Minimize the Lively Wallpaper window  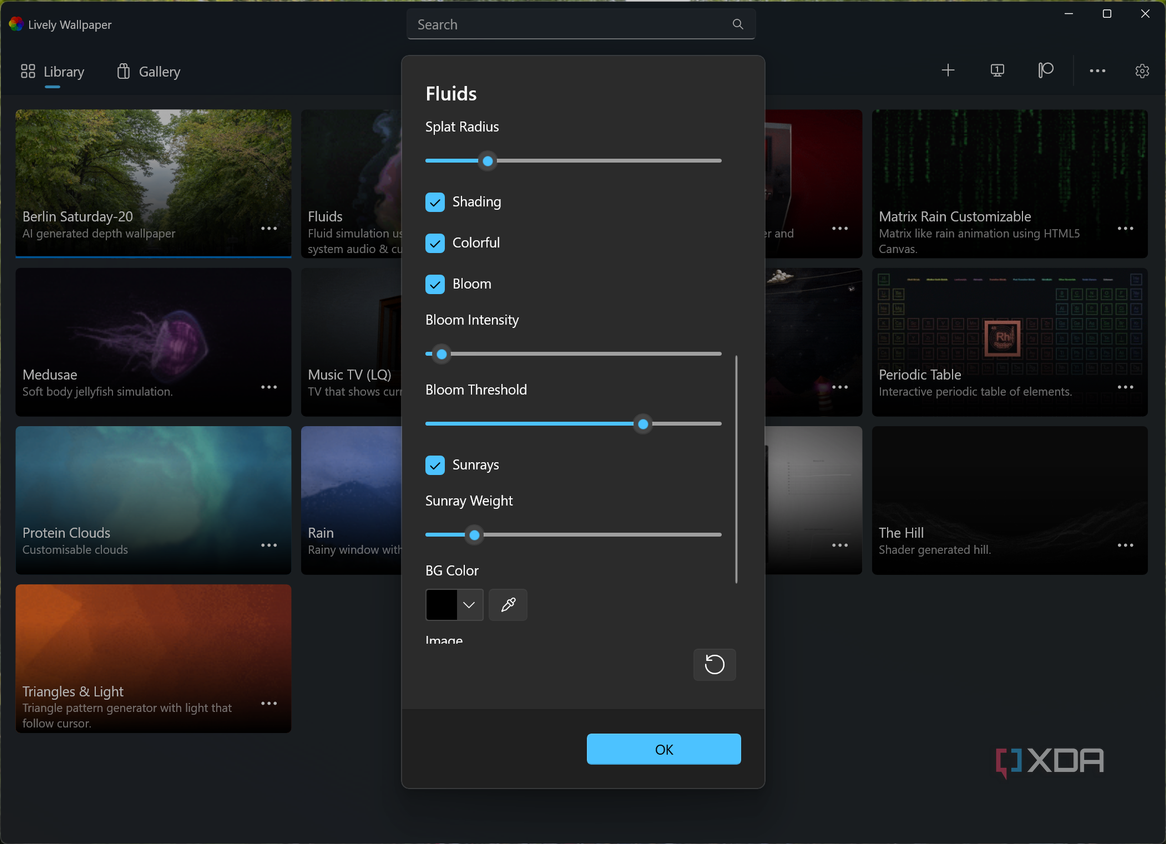coord(1069,13)
